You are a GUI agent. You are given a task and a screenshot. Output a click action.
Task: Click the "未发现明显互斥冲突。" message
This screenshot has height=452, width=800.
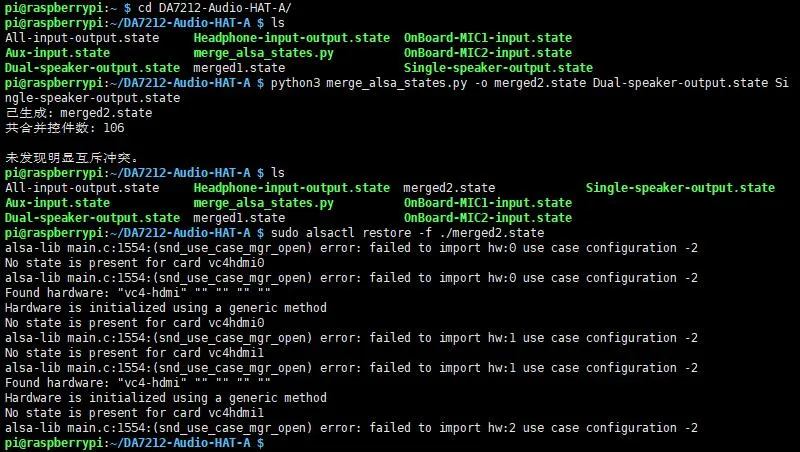(72, 158)
